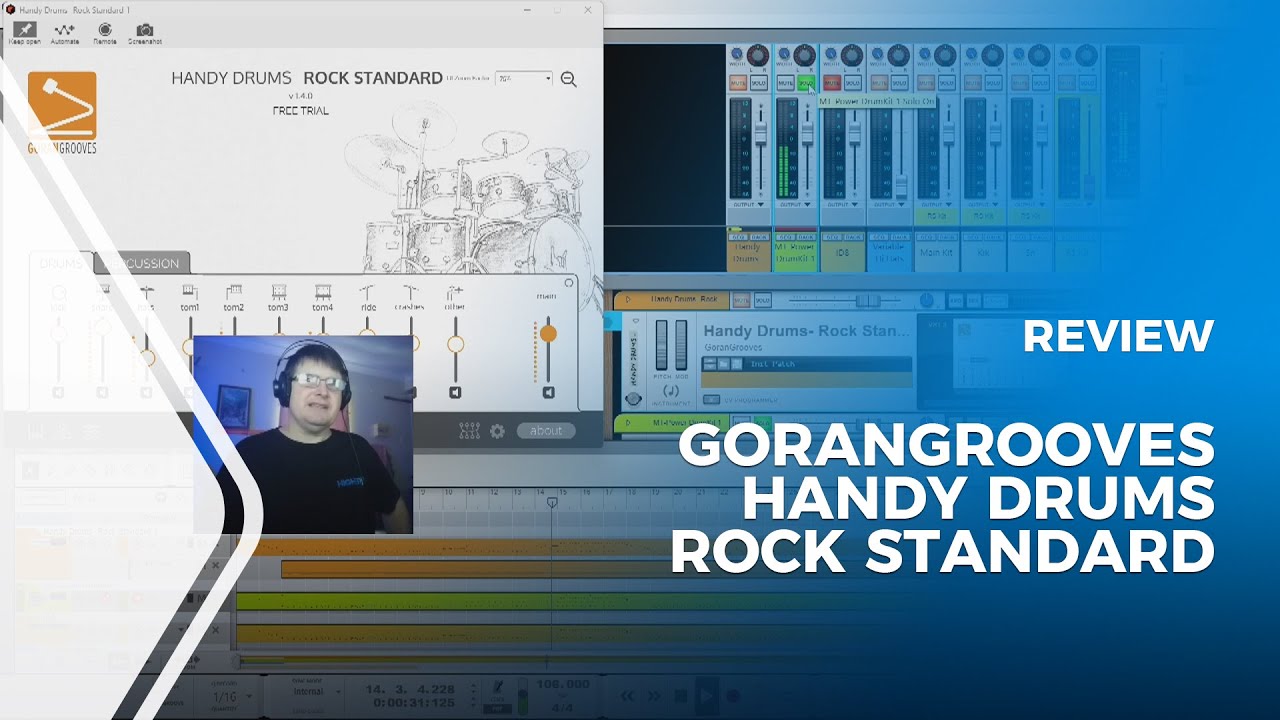Screen dimensions: 1280x720
Task: Solo the Handy Drums mixer channel
Action: click(x=759, y=83)
